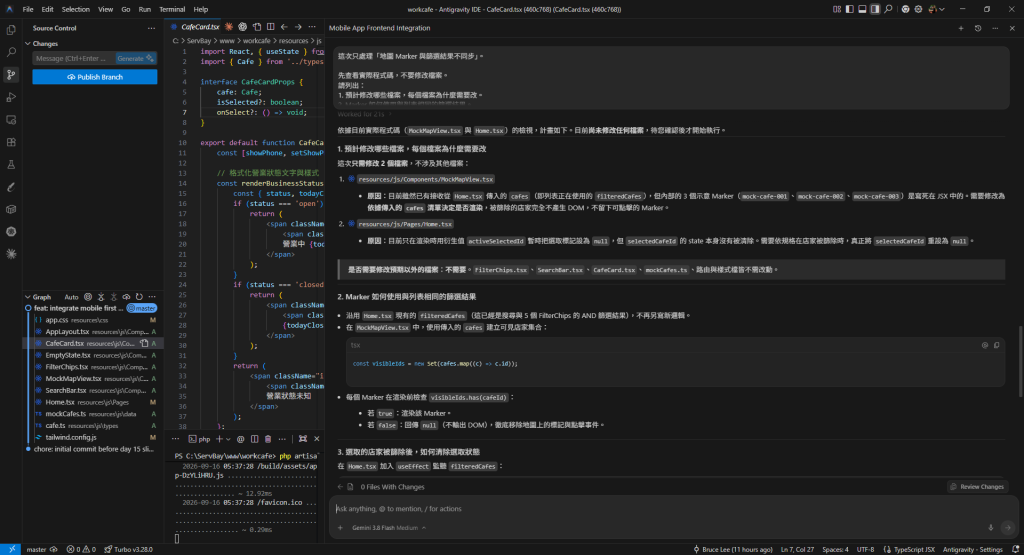Expand the 'Worked for 21s' details
Viewport: 1024px width, 555px height.
coord(364,114)
